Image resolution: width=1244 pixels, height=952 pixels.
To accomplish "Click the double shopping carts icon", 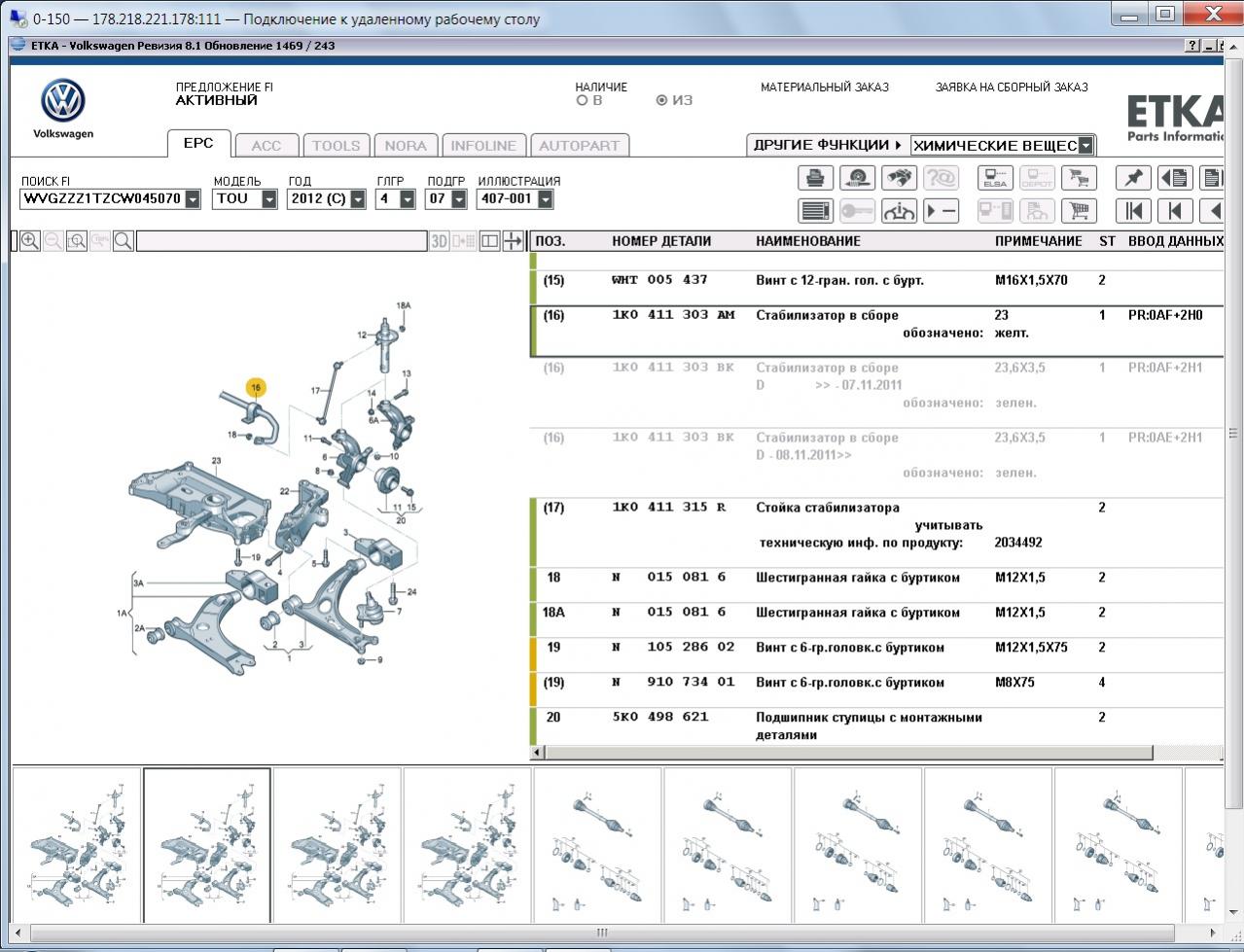I will pos(1079,178).
